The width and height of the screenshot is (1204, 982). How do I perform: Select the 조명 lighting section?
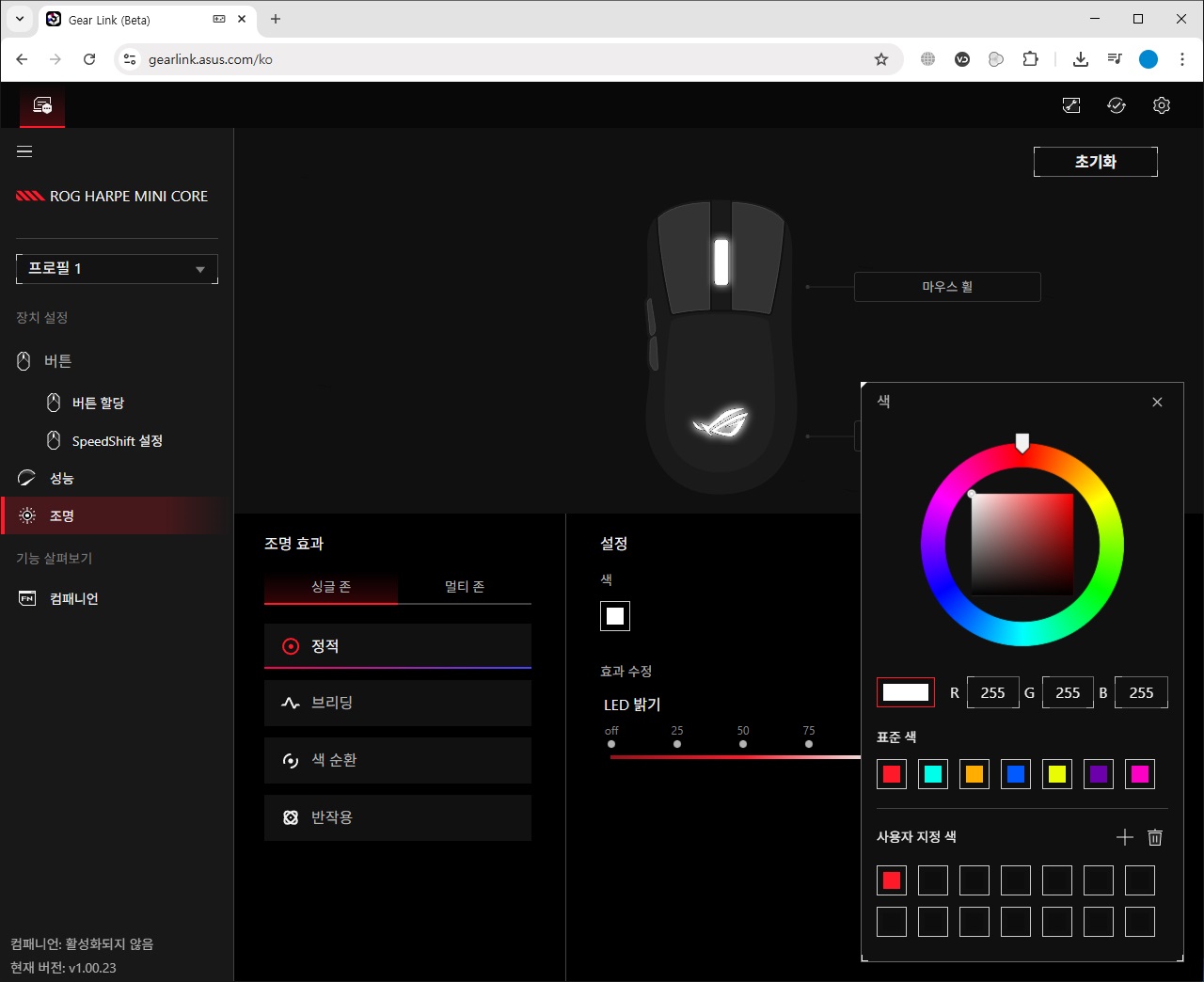tap(117, 515)
